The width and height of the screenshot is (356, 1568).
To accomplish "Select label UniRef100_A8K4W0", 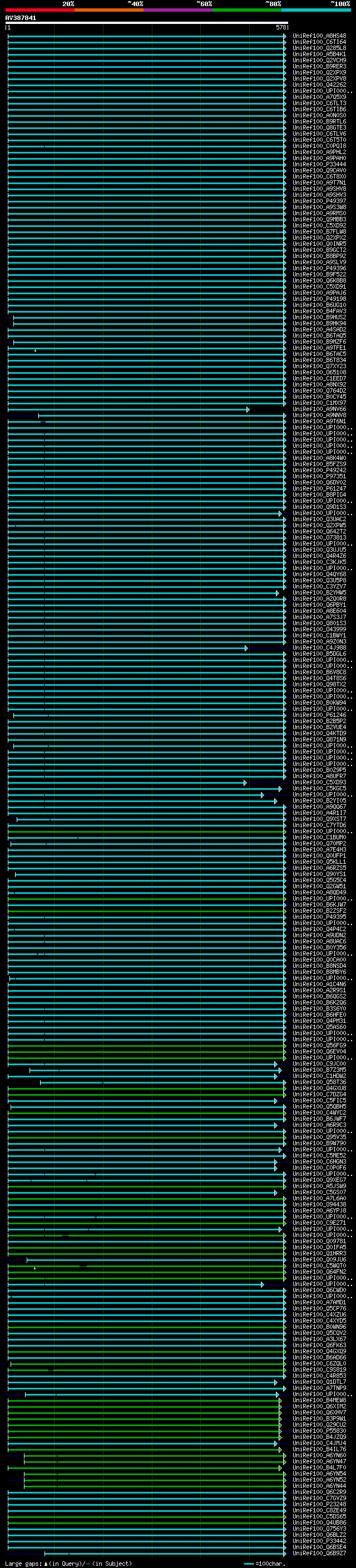I will 319,458.
